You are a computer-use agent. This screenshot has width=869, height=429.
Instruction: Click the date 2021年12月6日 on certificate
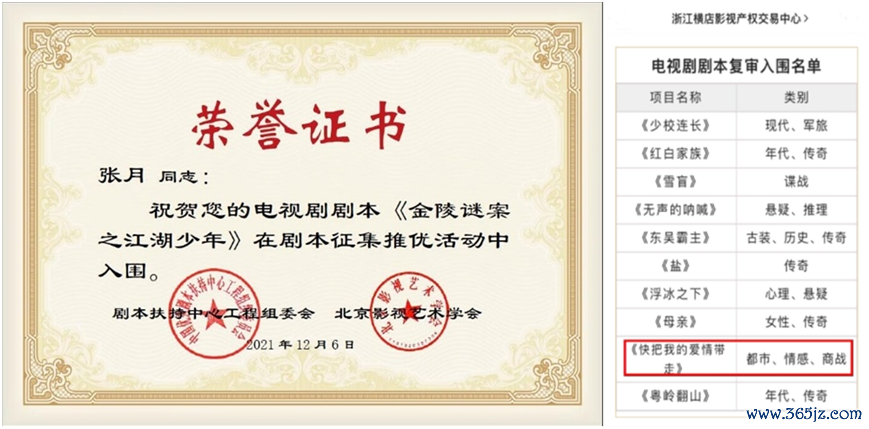[x=300, y=345]
